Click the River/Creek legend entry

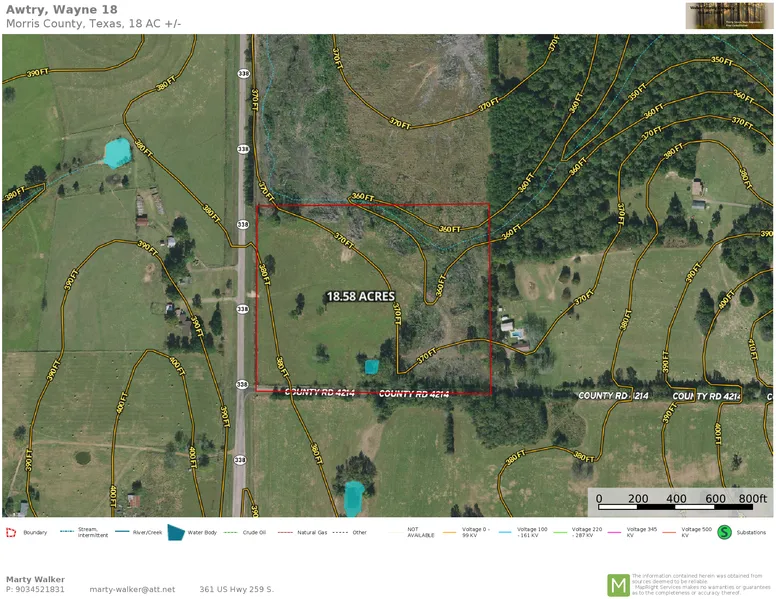[x=138, y=532]
